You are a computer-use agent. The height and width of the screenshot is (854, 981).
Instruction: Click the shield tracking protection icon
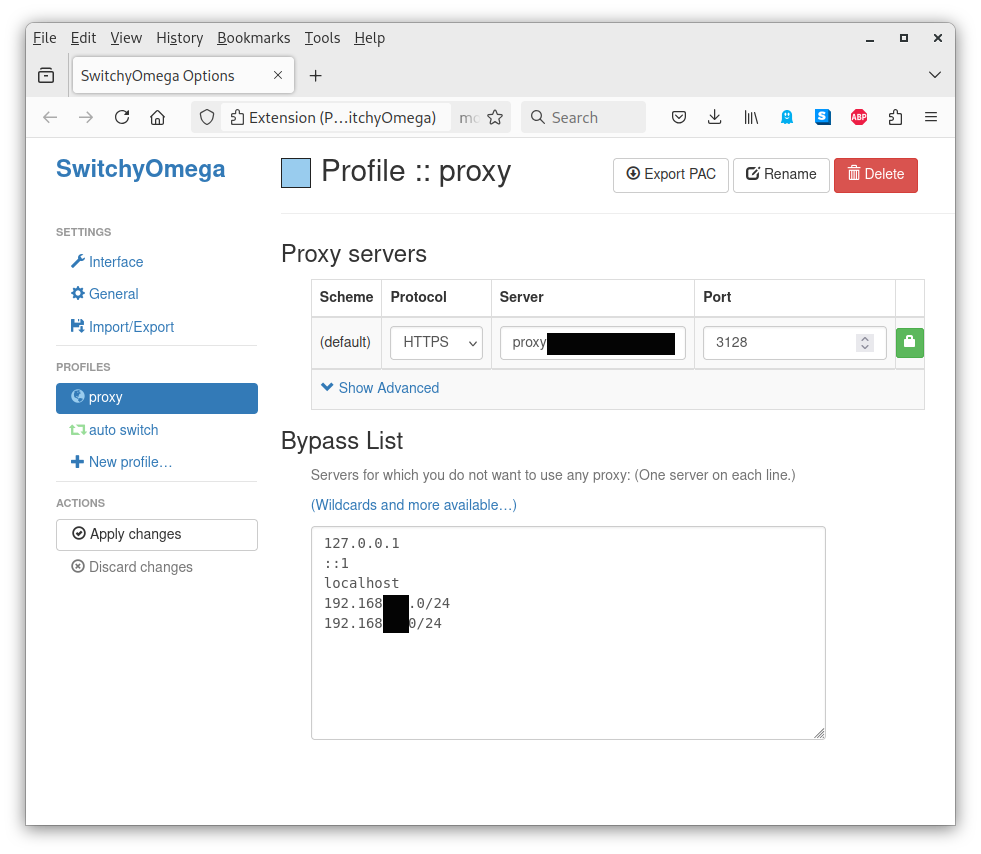(206, 117)
